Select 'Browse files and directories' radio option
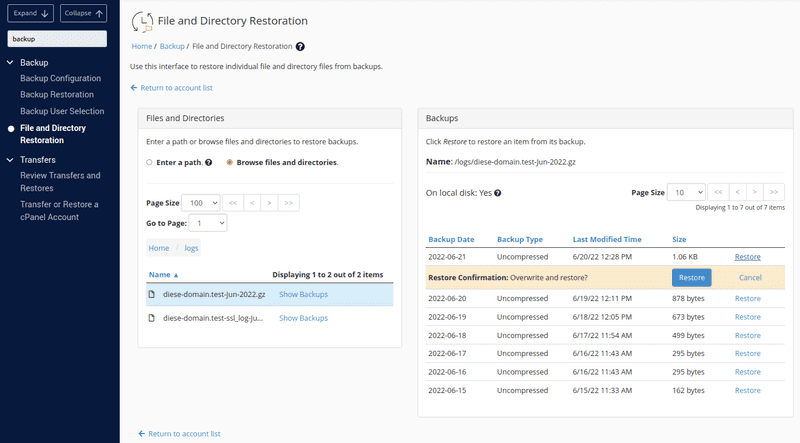 (230, 162)
